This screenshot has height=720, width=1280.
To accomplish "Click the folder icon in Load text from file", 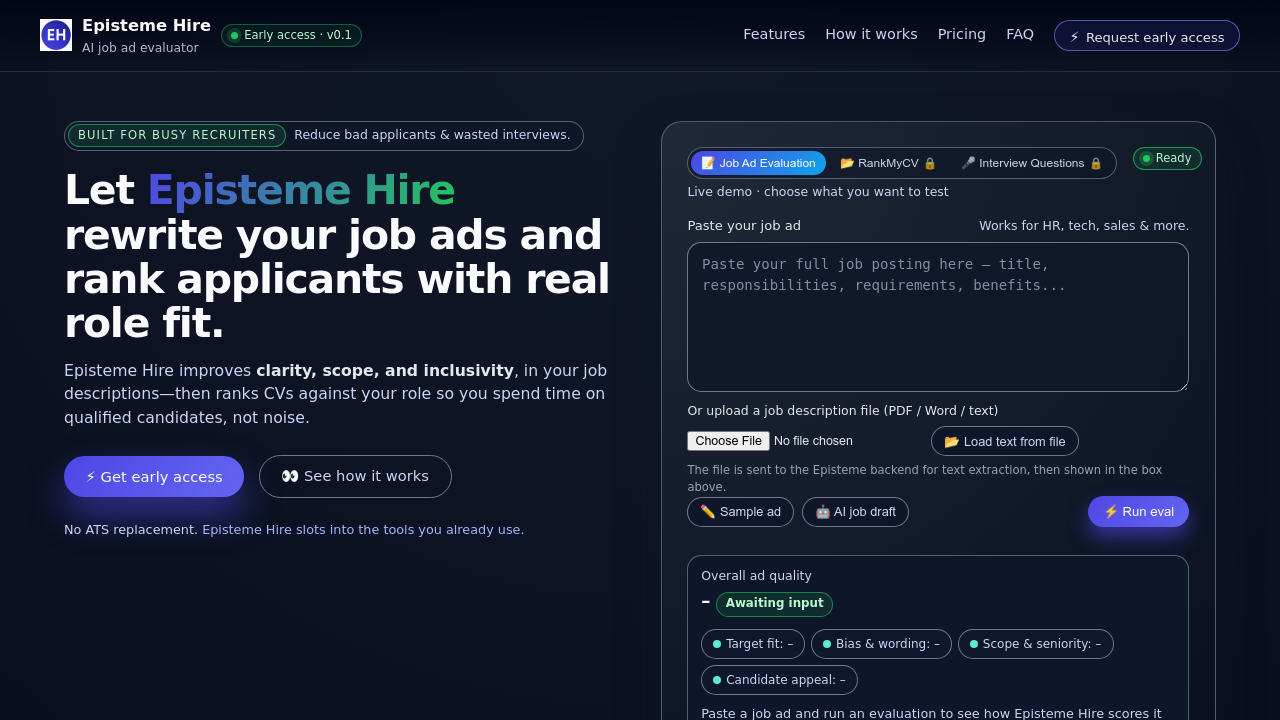I will point(951,441).
